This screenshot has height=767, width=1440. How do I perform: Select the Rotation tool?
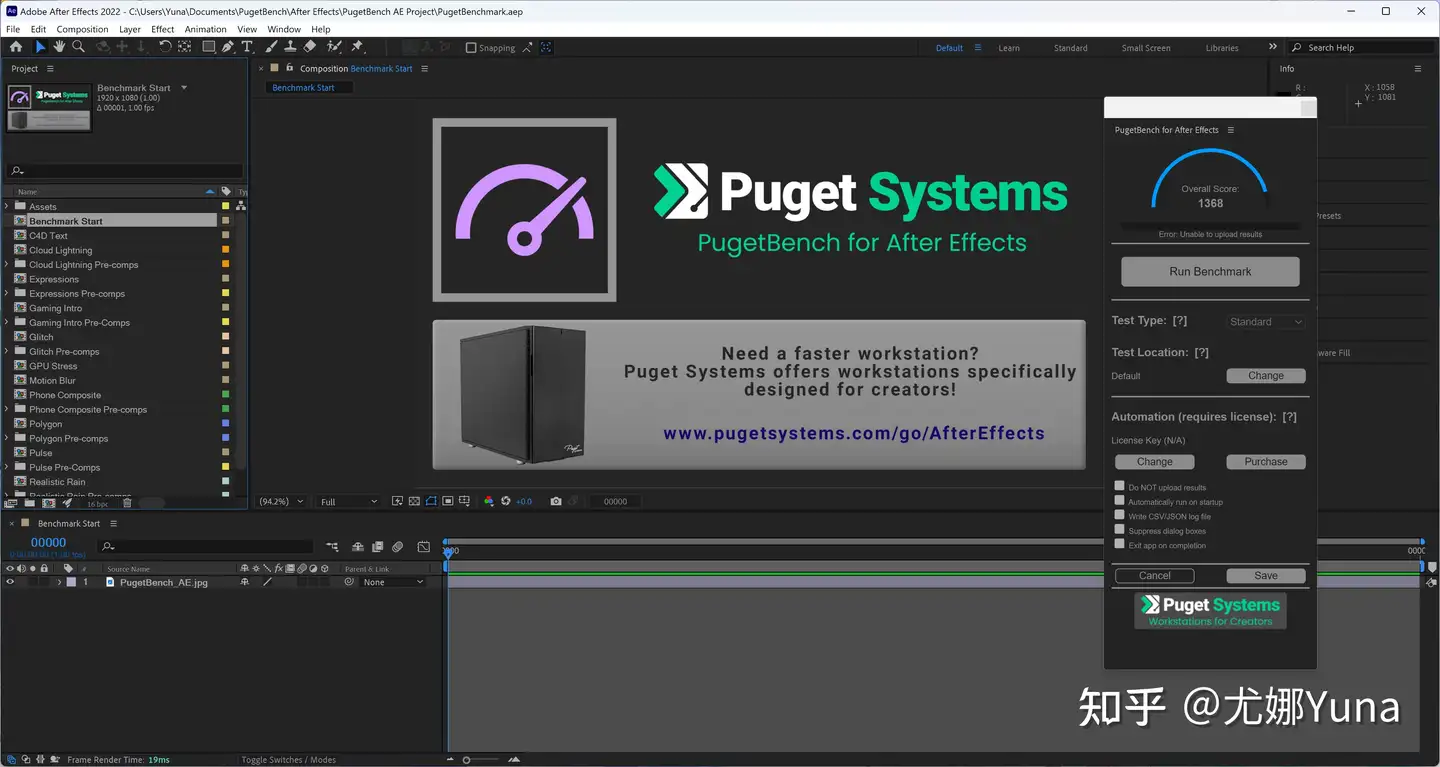(165, 47)
